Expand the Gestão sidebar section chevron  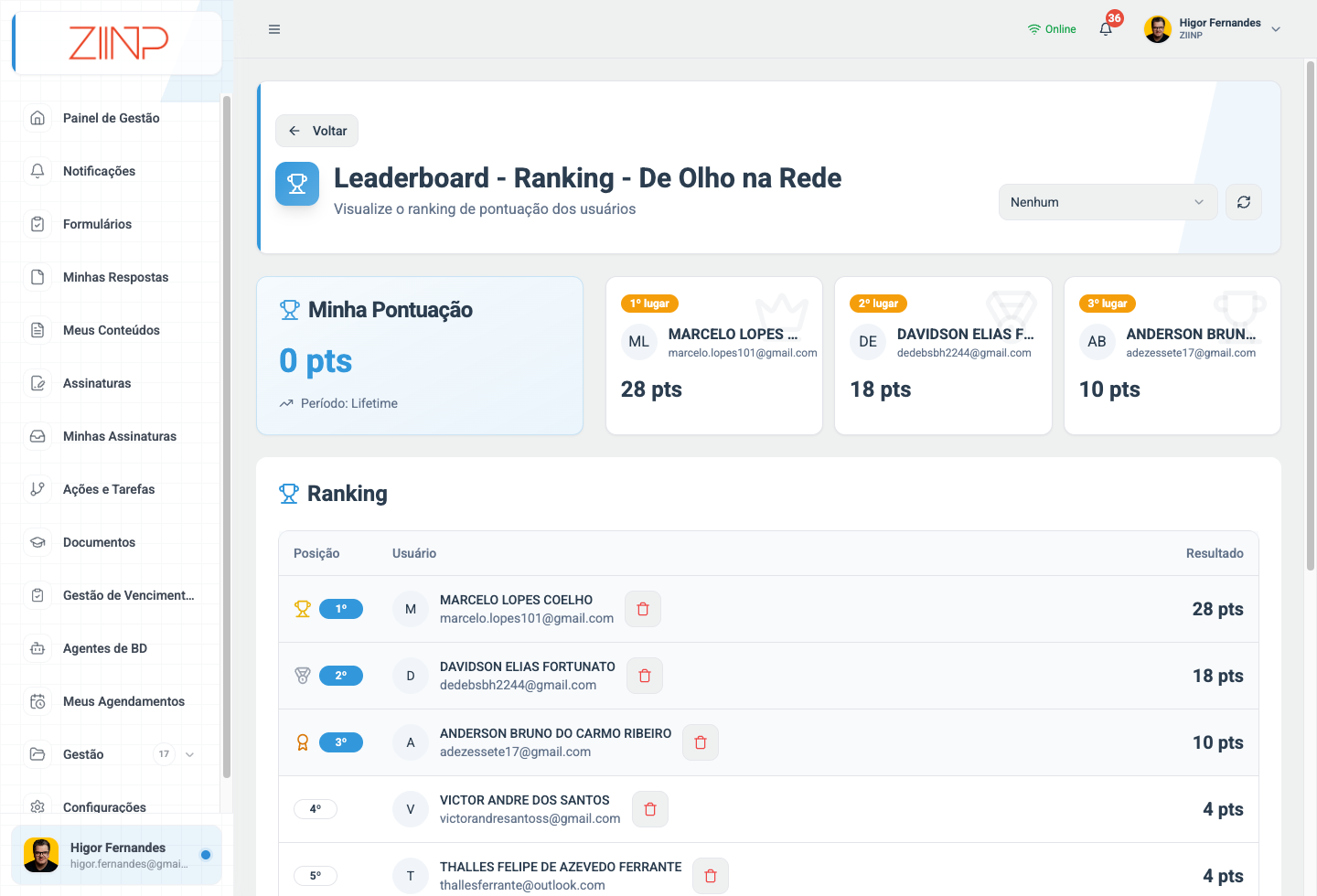(x=189, y=754)
